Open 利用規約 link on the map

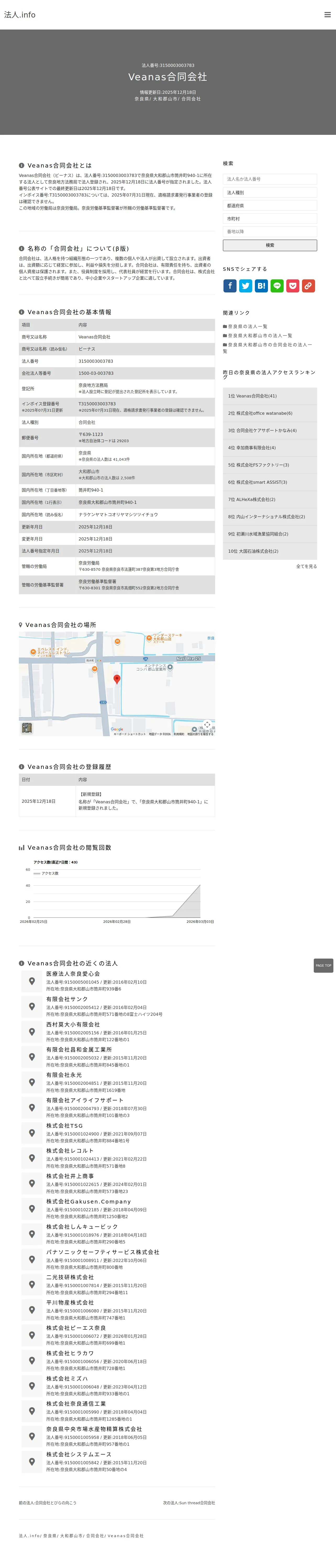click(179, 734)
